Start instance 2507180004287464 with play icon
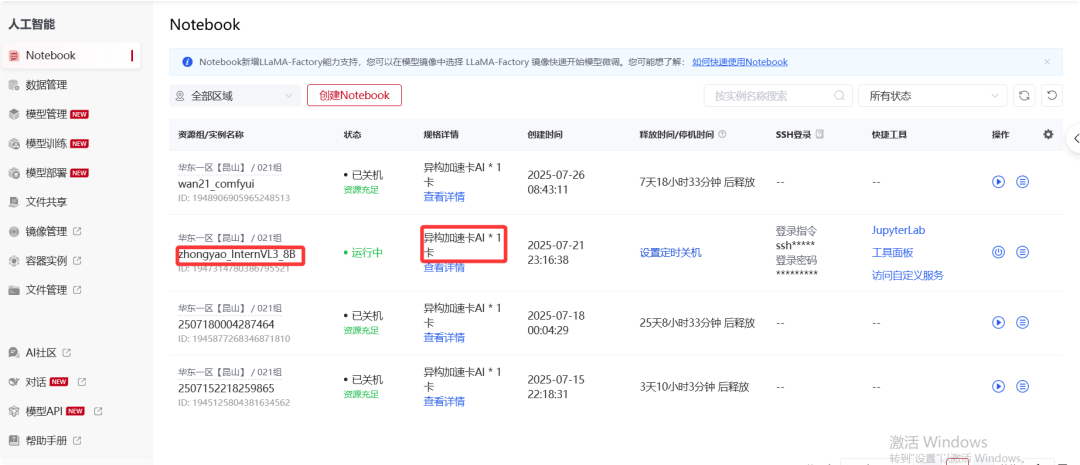Image resolution: width=1080 pixels, height=465 pixels. point(998,322)
